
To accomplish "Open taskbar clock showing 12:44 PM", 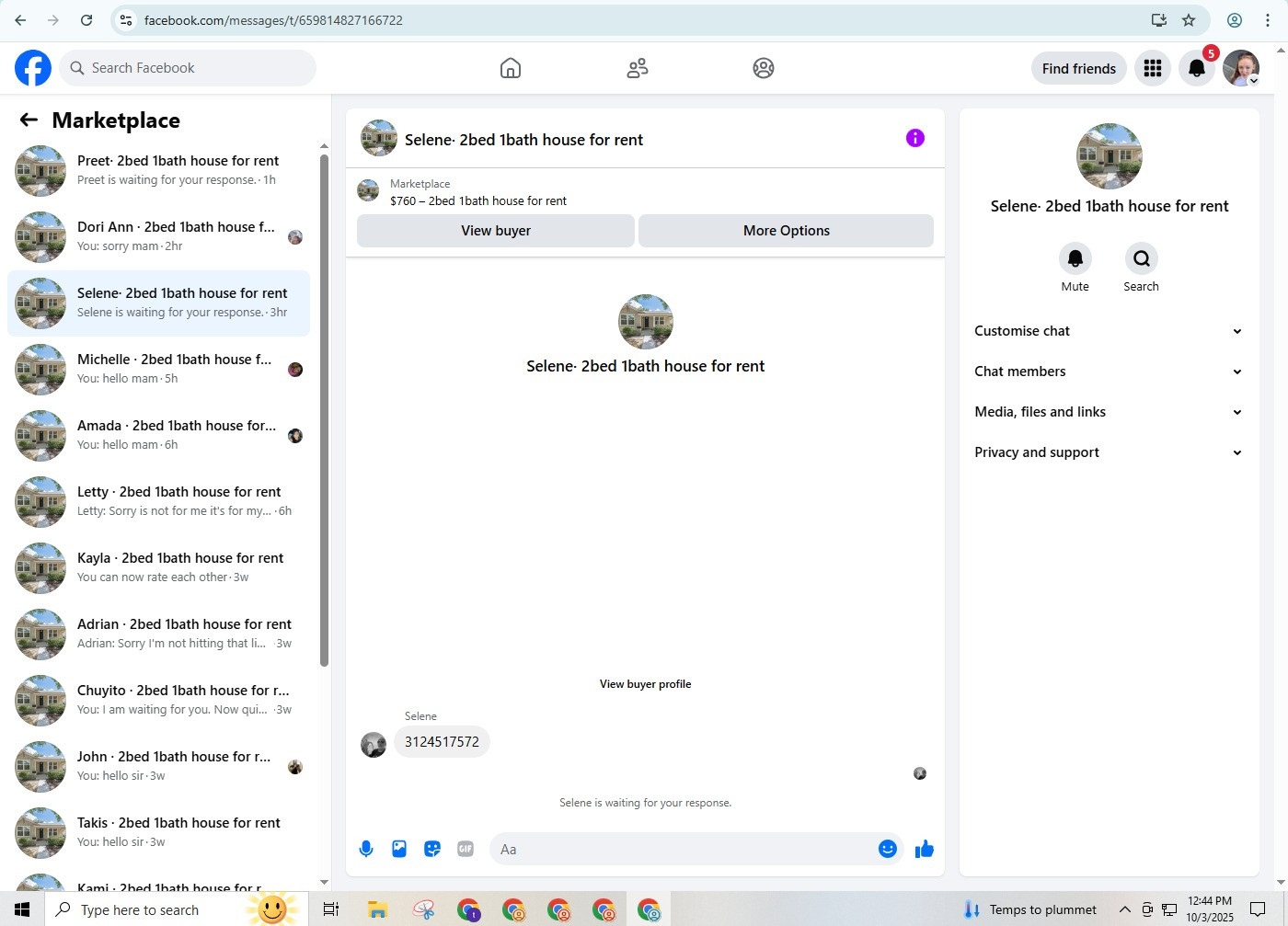I will pos(1209,909).
